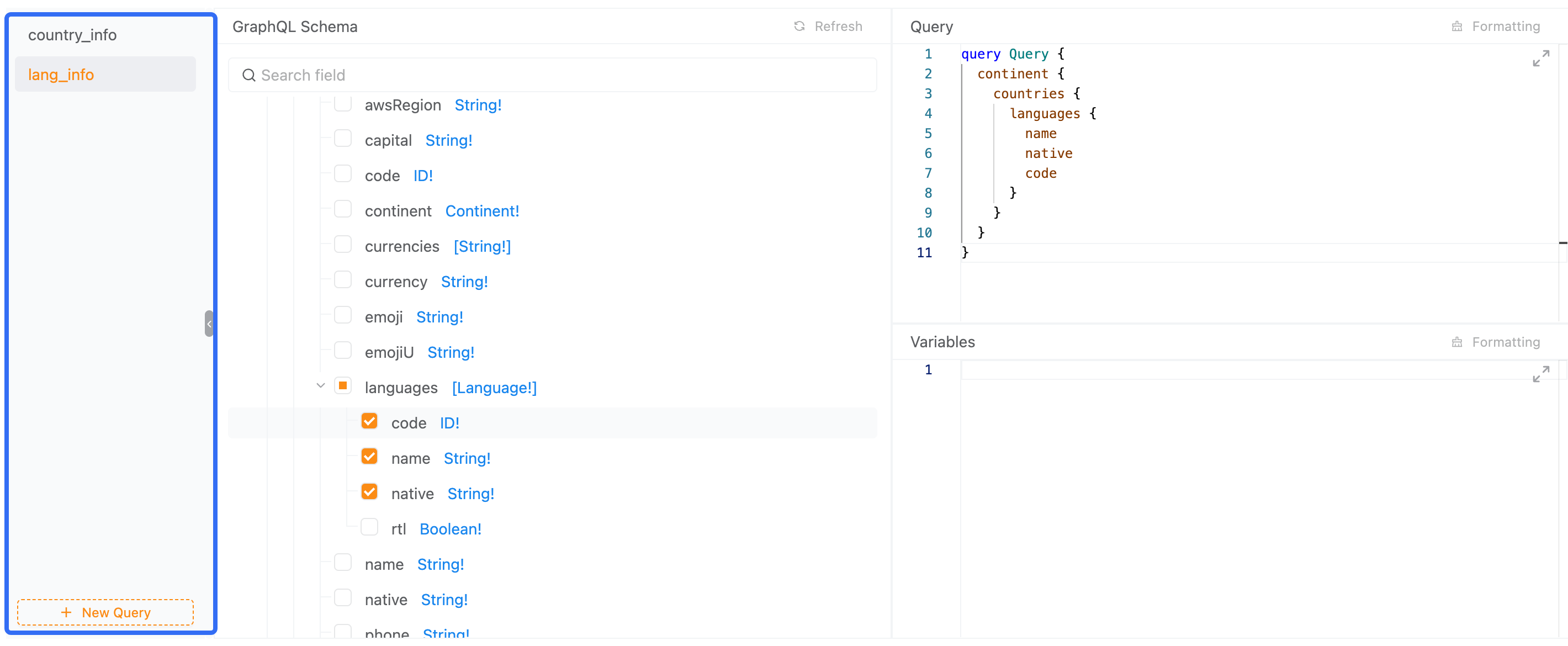Expand the Variables editor to fullscreen
Screen dimensions: 1568x646
[x=1540, y=374]
